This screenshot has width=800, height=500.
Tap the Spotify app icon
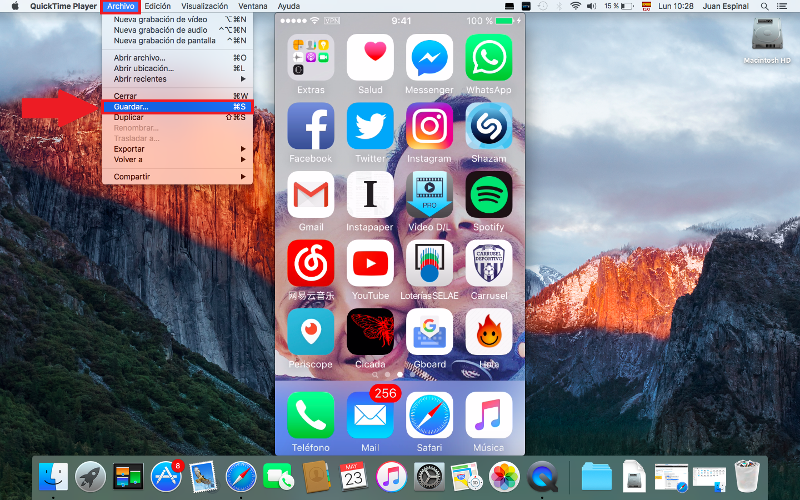(488, 194)
